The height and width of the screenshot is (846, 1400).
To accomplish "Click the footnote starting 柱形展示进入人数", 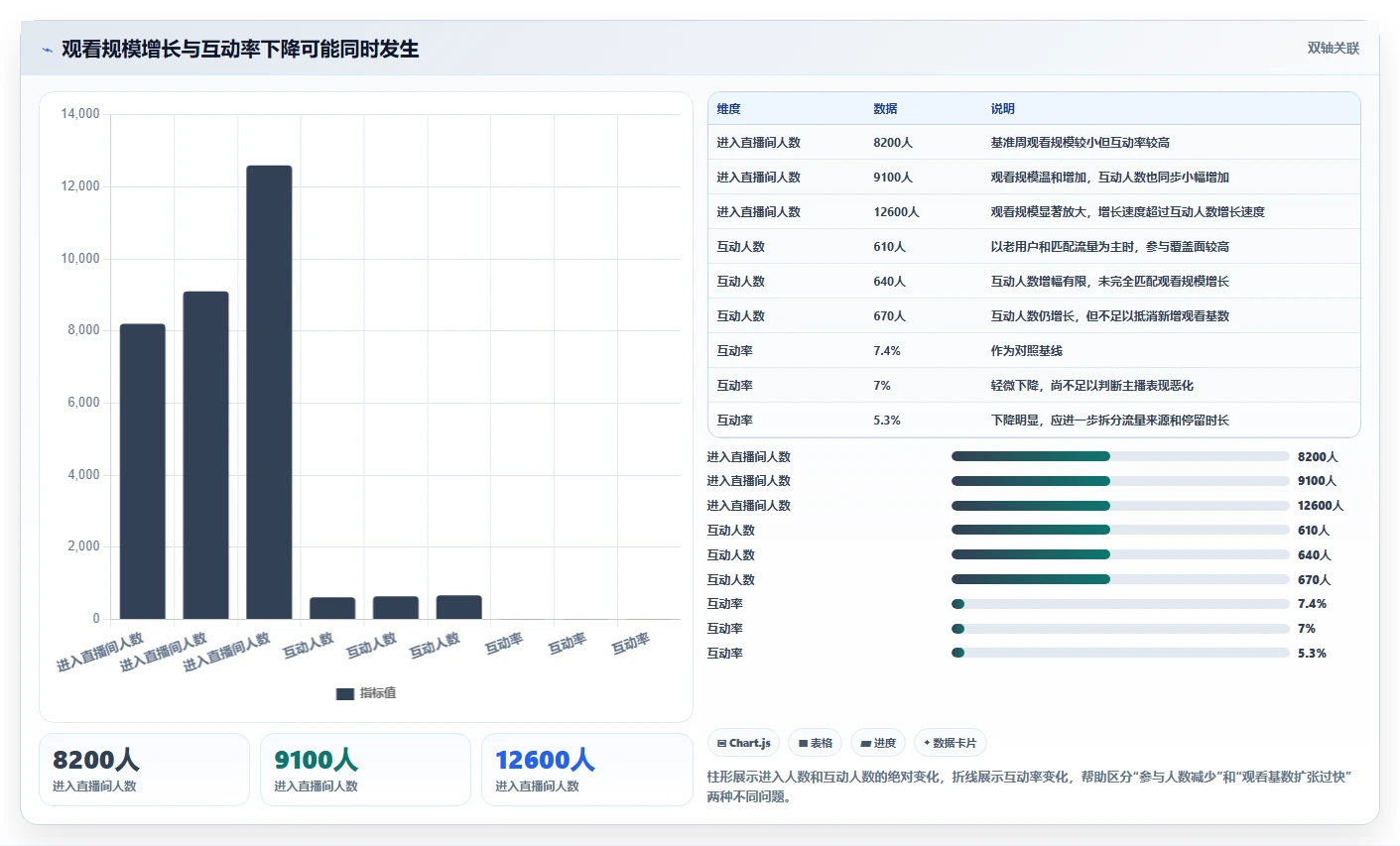I will click(1029, 786).
